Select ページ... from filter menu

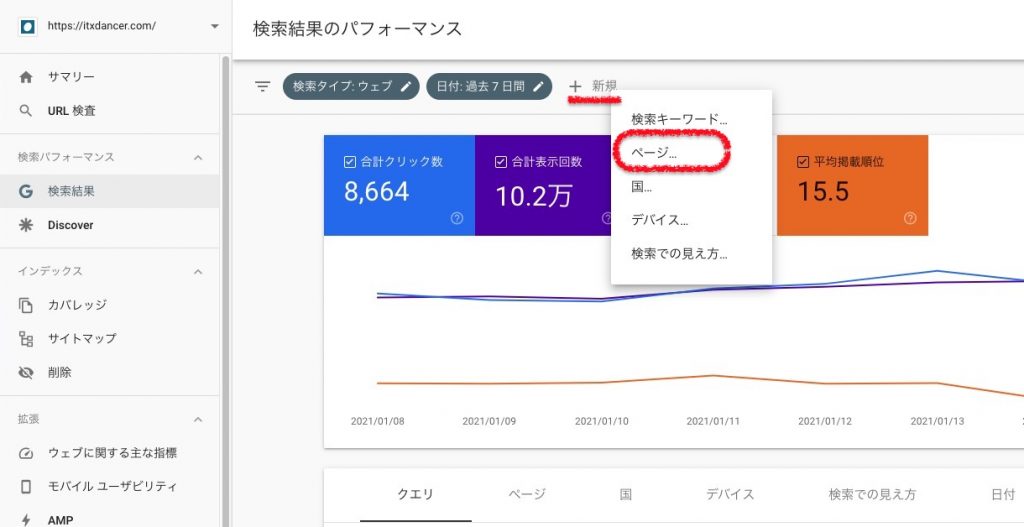[x=654, y=153]
